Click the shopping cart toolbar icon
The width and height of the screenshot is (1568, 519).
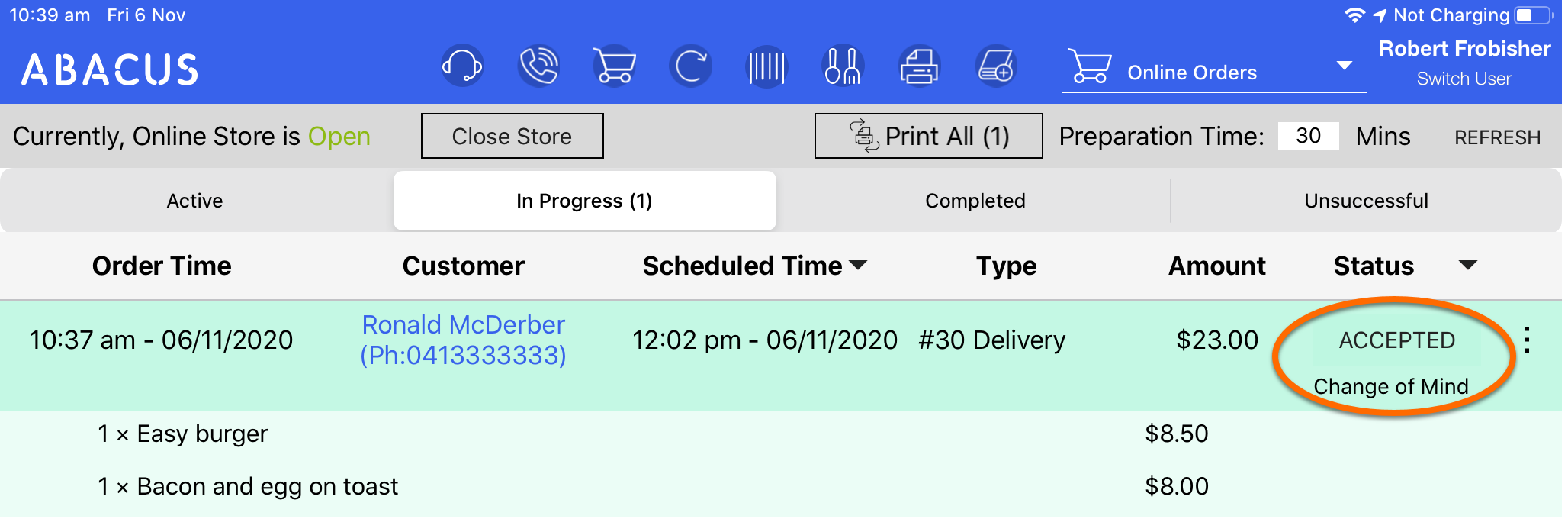tap(614, 66)
